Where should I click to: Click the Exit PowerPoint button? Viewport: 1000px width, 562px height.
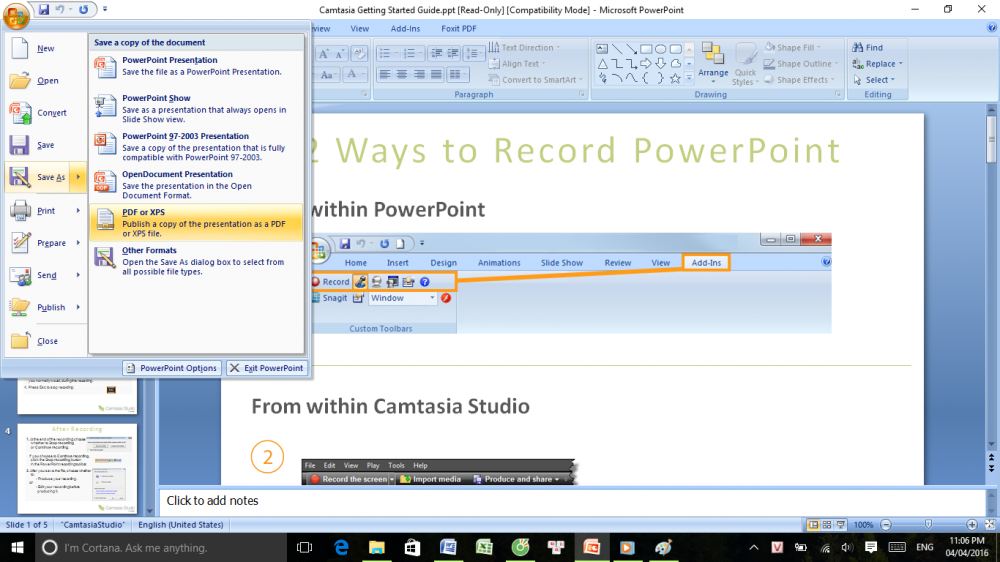[x=267, y=368]
